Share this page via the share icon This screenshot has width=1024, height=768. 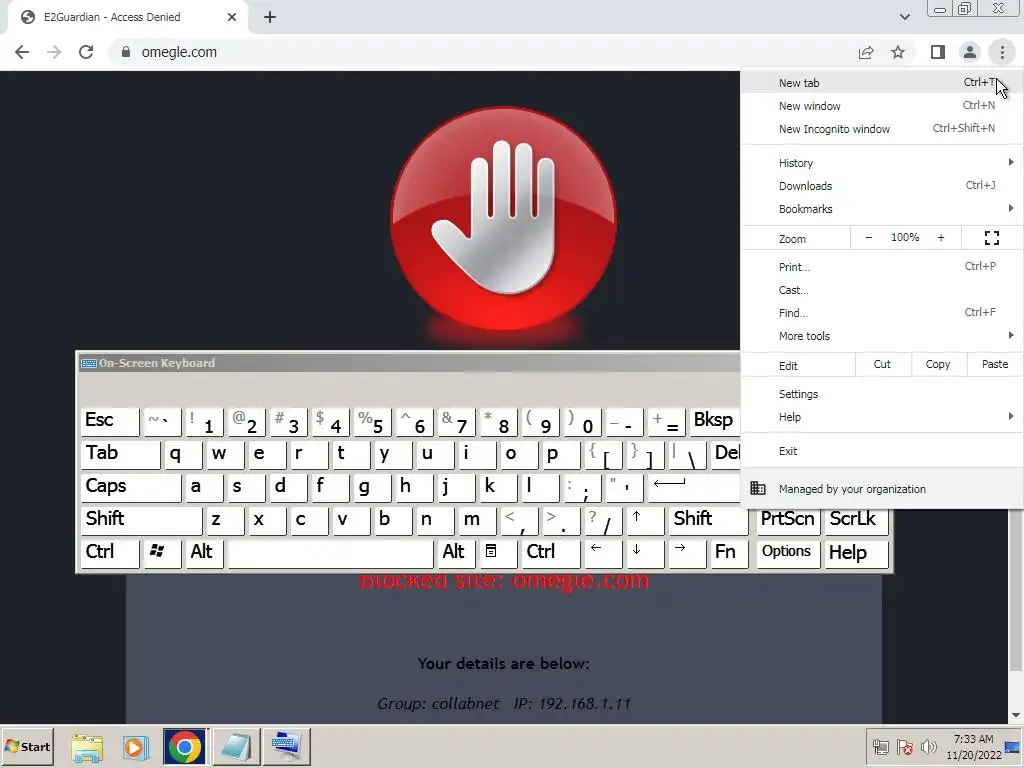866,52
